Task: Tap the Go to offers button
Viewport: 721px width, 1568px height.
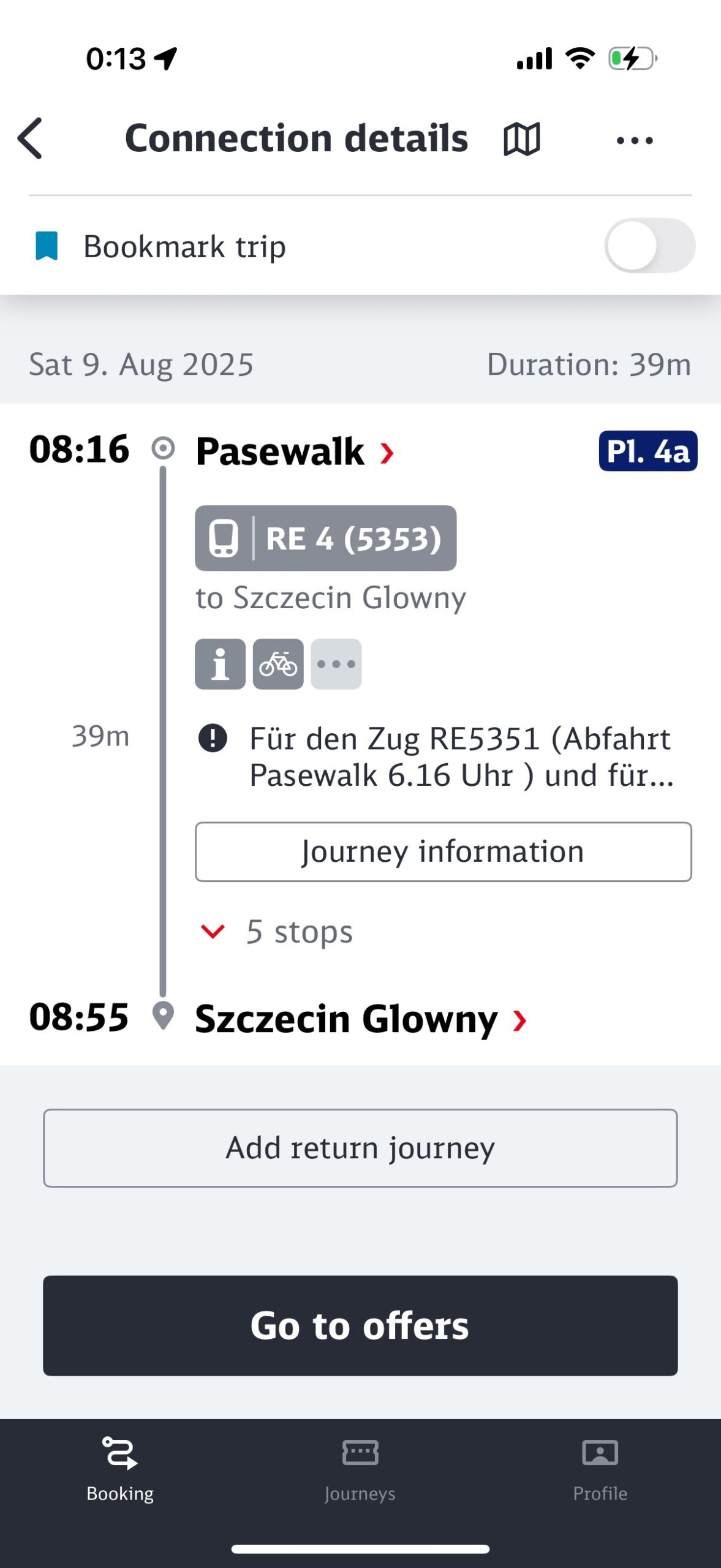Action: pos(360,1326)
